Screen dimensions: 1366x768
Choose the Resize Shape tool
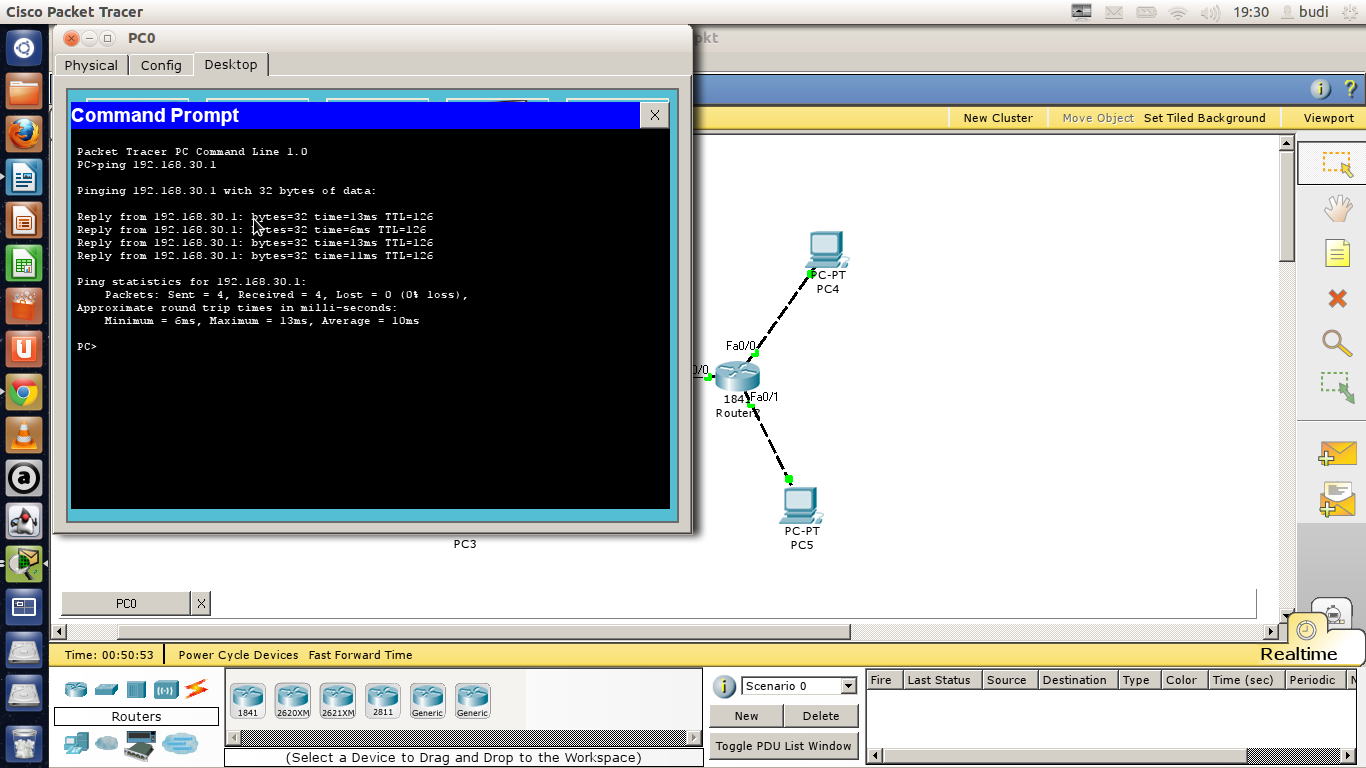pyautogui.click(x=1337, y=388)
